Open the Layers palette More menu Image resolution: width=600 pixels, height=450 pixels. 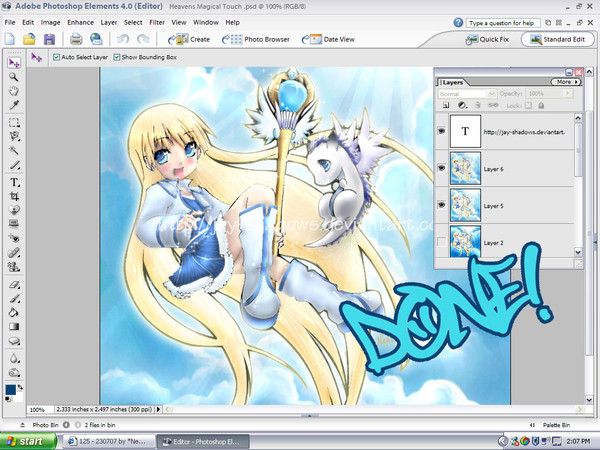566,82
